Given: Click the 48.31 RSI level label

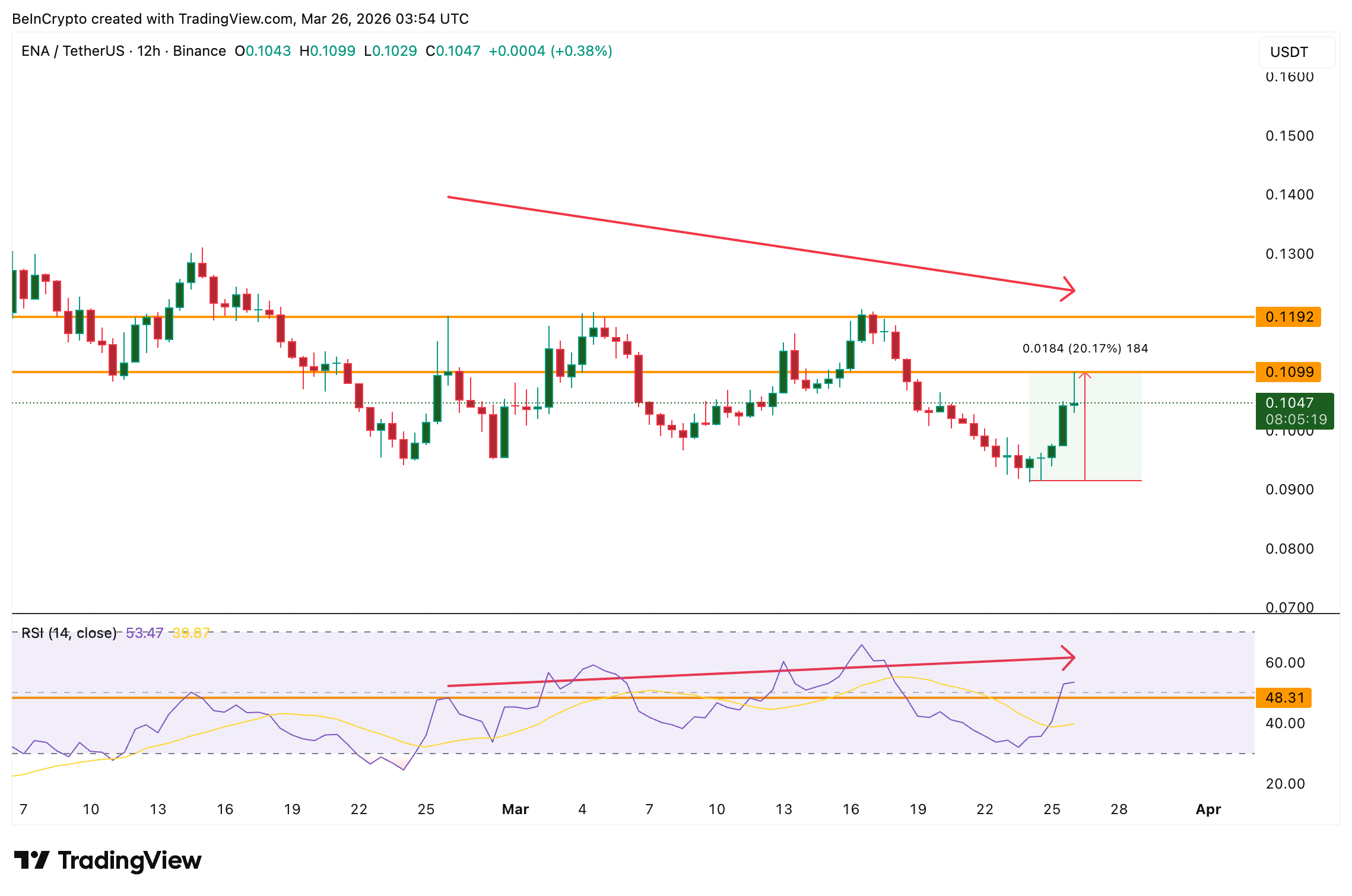Looking at the screenshot, I should [x=1284, y=698].
